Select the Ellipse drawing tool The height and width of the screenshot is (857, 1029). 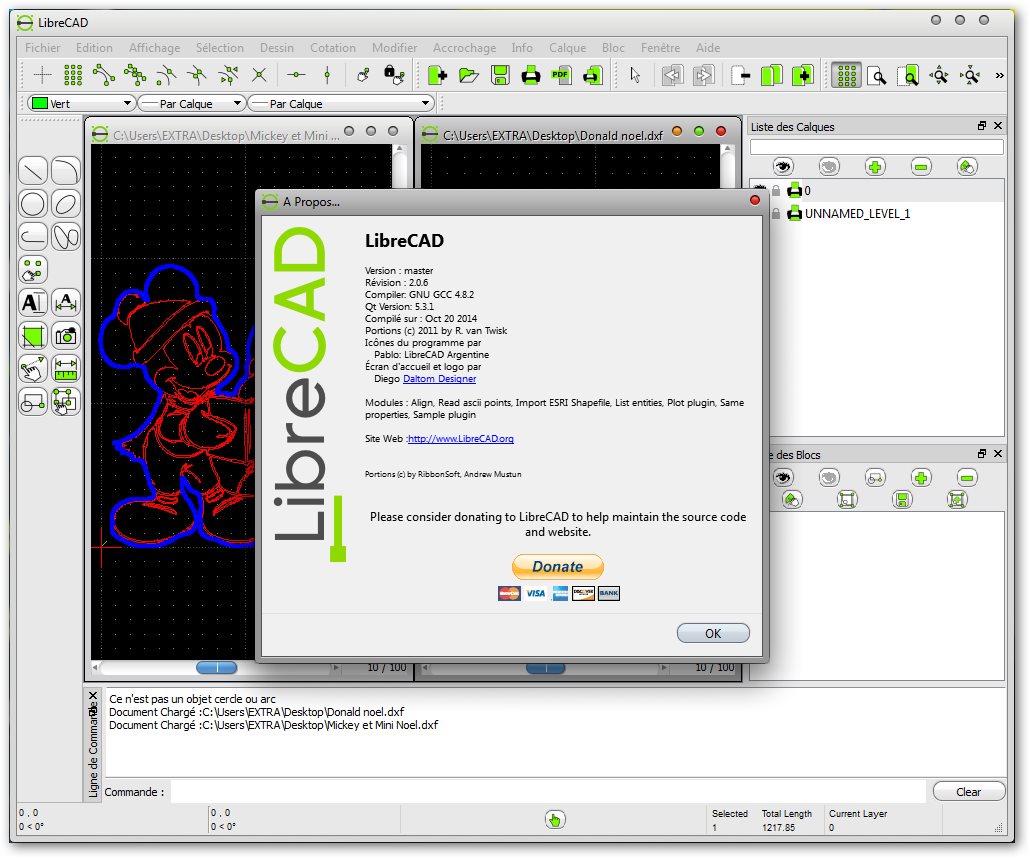pyautogui.click(x=66, y=204)
